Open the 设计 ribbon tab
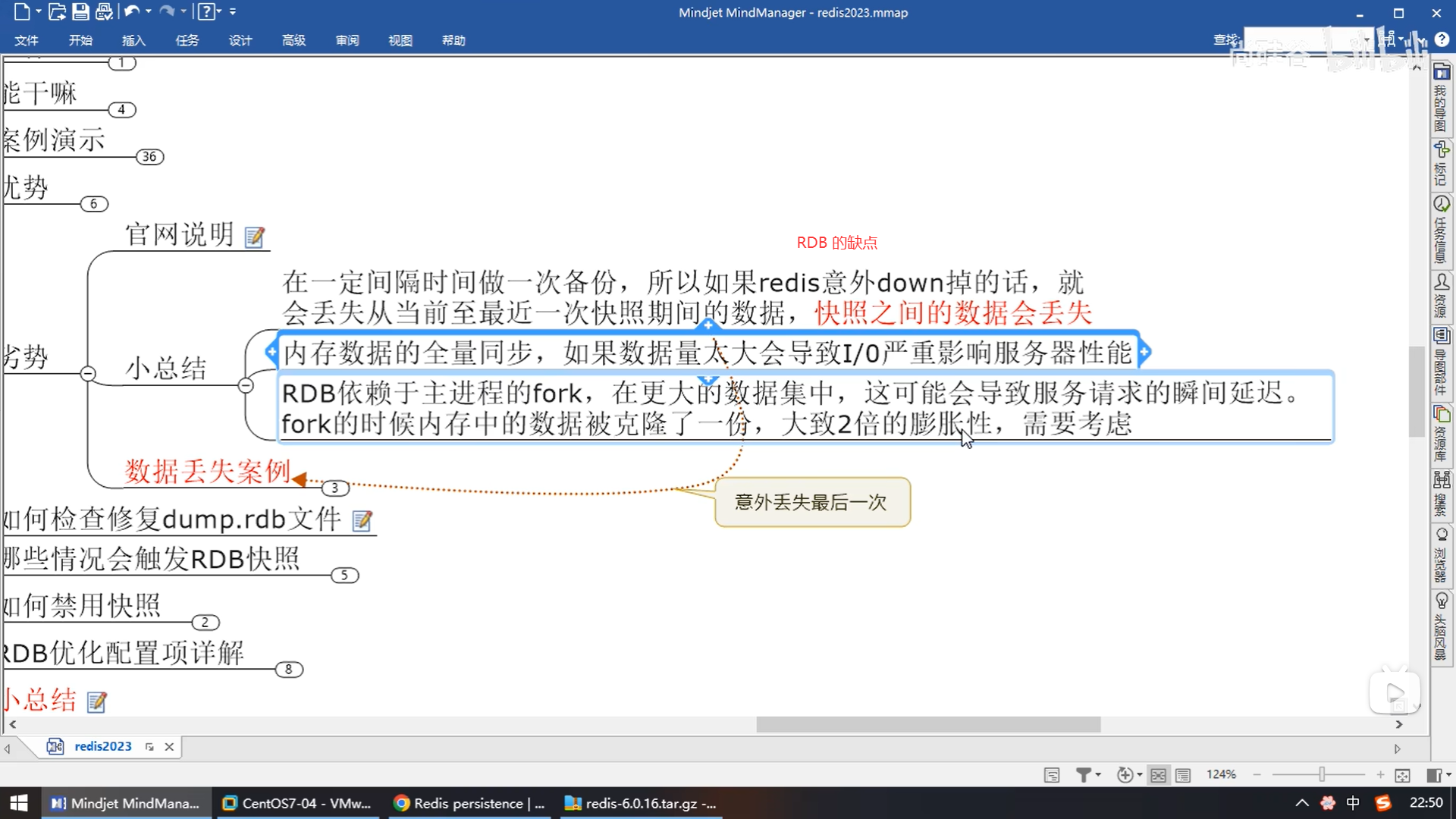 (240, 40)
